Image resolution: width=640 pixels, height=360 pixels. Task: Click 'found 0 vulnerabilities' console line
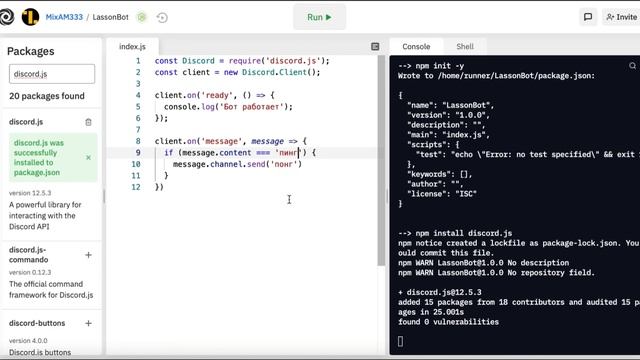tap(448, 322)
